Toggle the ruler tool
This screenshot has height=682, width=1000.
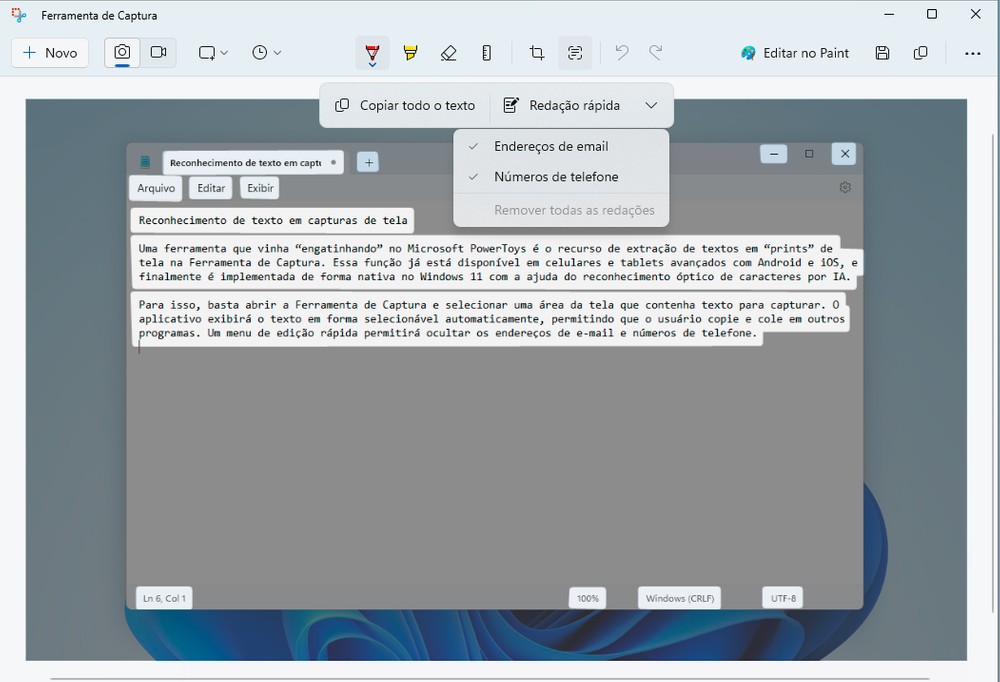[487, 53]
